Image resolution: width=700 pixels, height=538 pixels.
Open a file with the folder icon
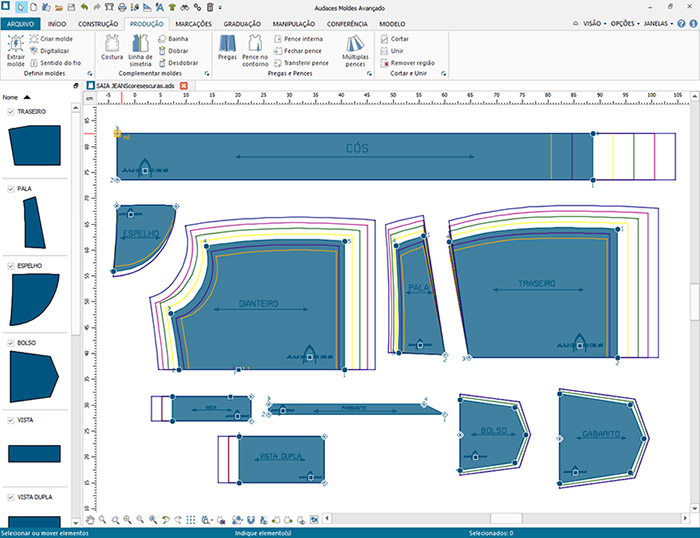click(58, 7)
